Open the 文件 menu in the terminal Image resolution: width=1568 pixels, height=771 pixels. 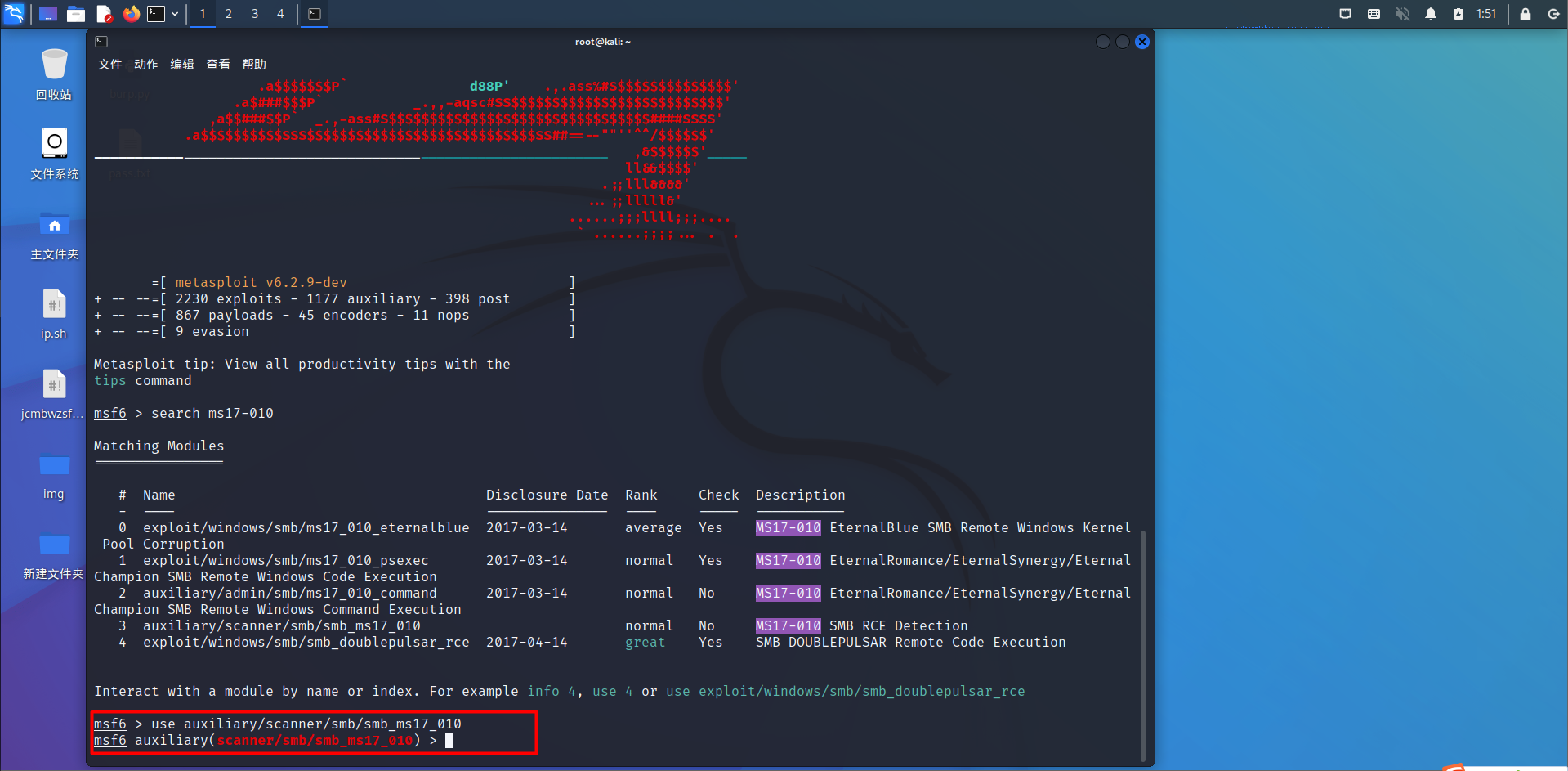click(x=110, y=65)
